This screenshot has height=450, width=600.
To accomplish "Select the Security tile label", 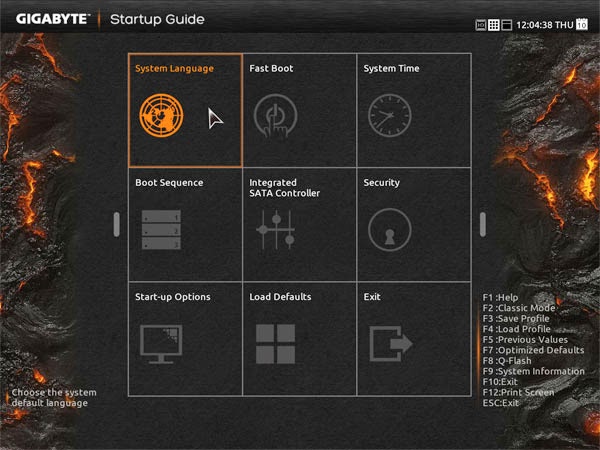I will point(382,183).
